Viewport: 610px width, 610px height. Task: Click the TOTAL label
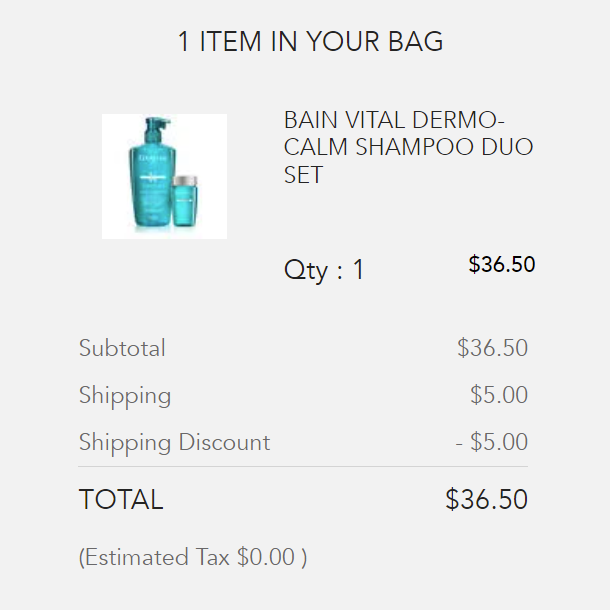pyautogui.click(x=121, y=499)
